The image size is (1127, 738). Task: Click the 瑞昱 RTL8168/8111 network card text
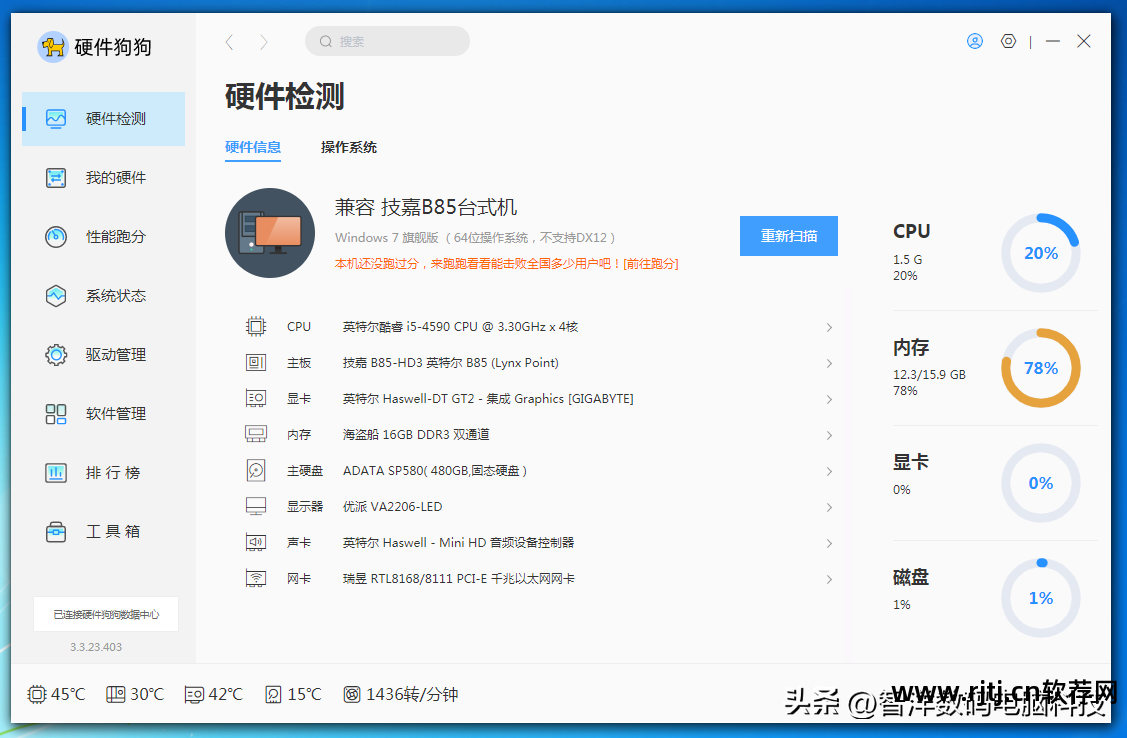tap(459, 578)
